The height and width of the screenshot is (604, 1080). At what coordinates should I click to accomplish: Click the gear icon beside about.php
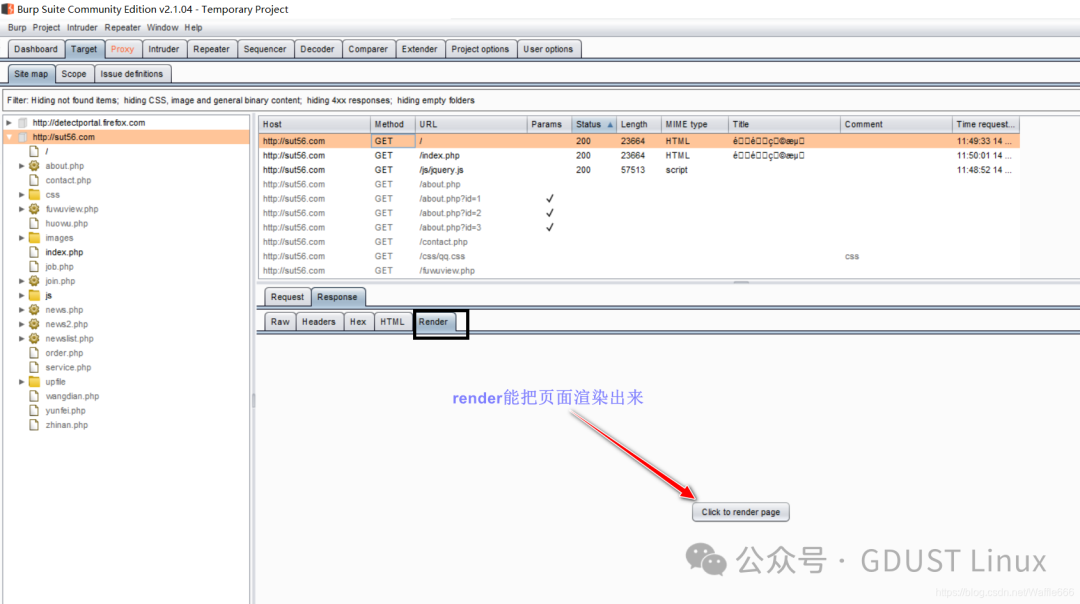pos(34,166)
